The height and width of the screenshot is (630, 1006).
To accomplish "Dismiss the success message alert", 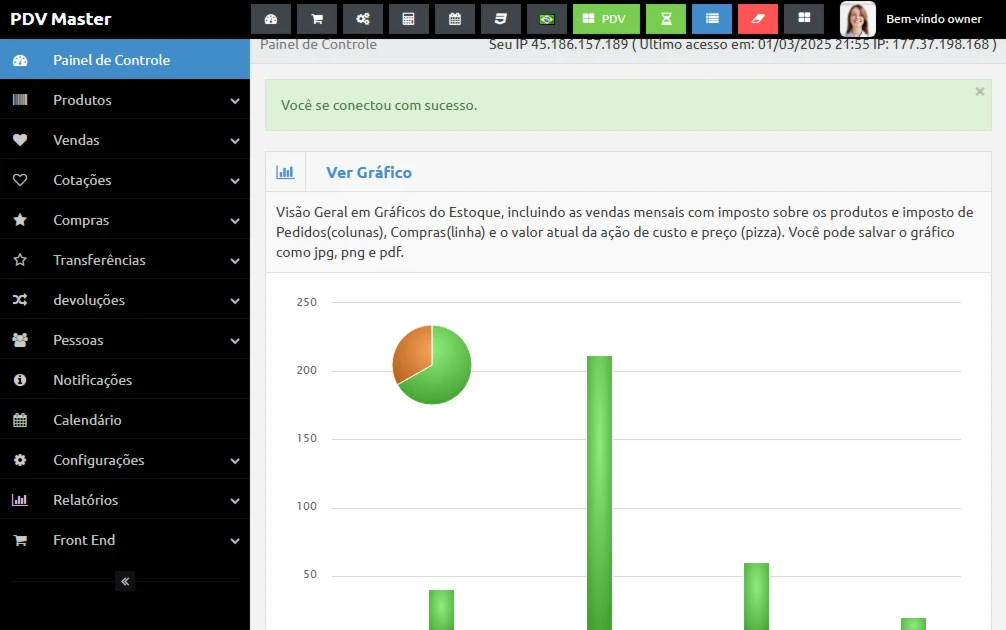I will 980,91.
